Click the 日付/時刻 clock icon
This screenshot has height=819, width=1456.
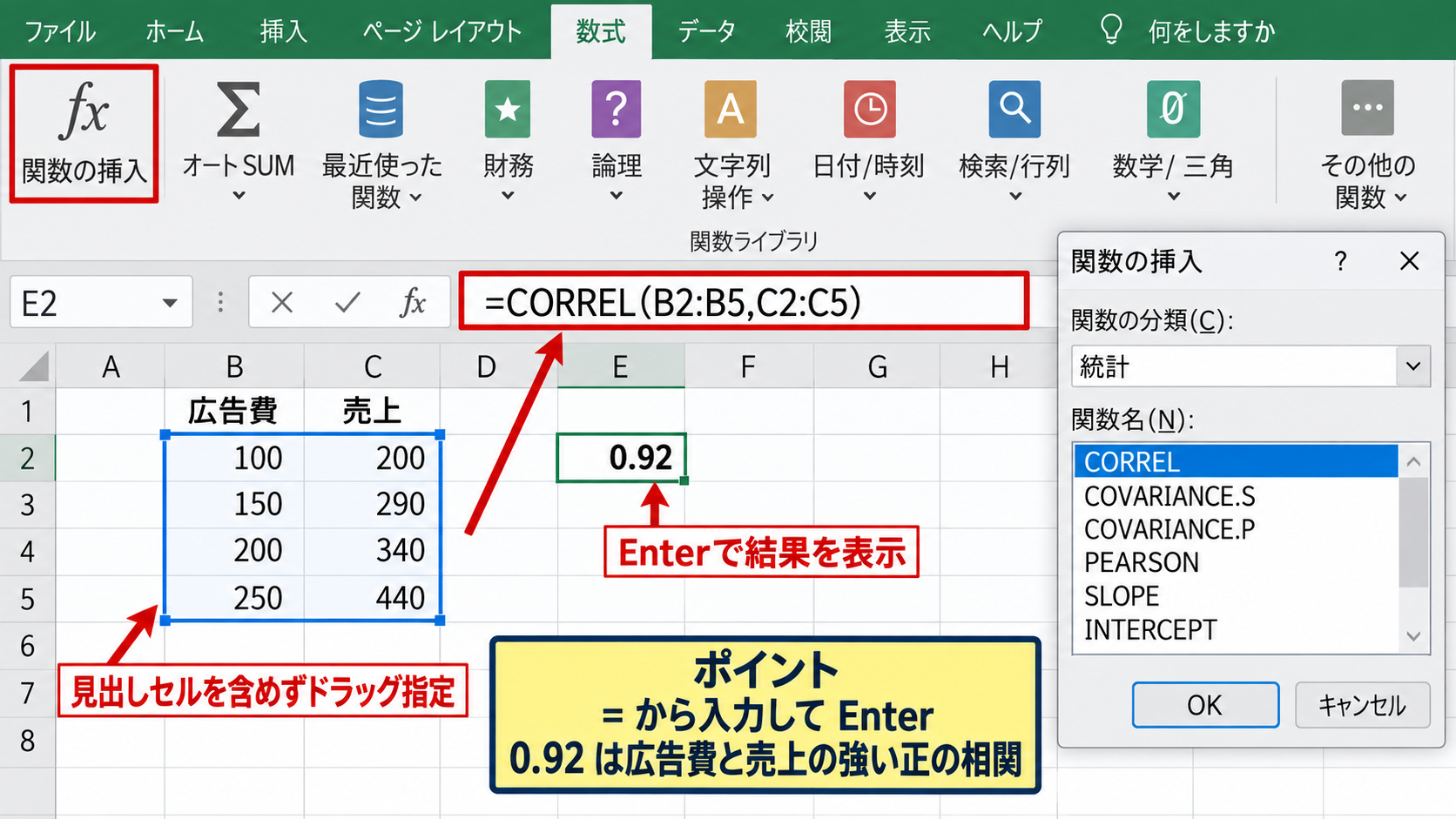pyautogui.click(x=869, y=109)
